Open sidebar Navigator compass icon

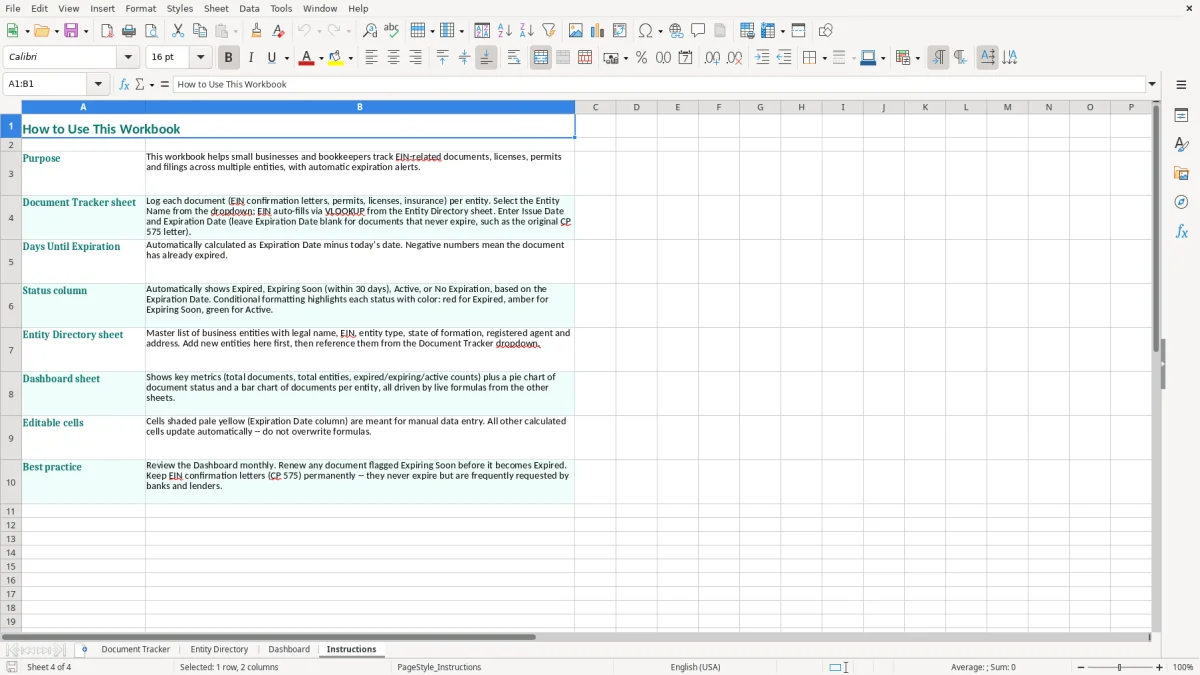[x=1181, y=202]
